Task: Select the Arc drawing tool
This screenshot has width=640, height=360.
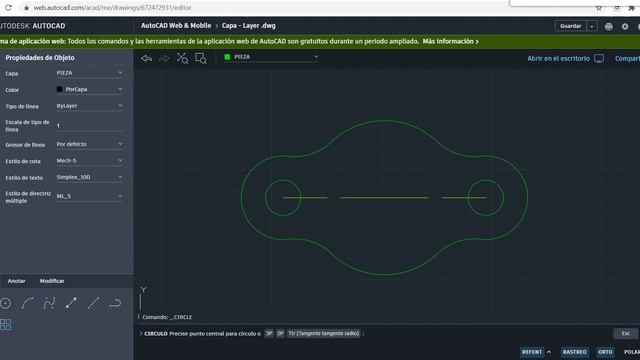Action: point(27,303)
